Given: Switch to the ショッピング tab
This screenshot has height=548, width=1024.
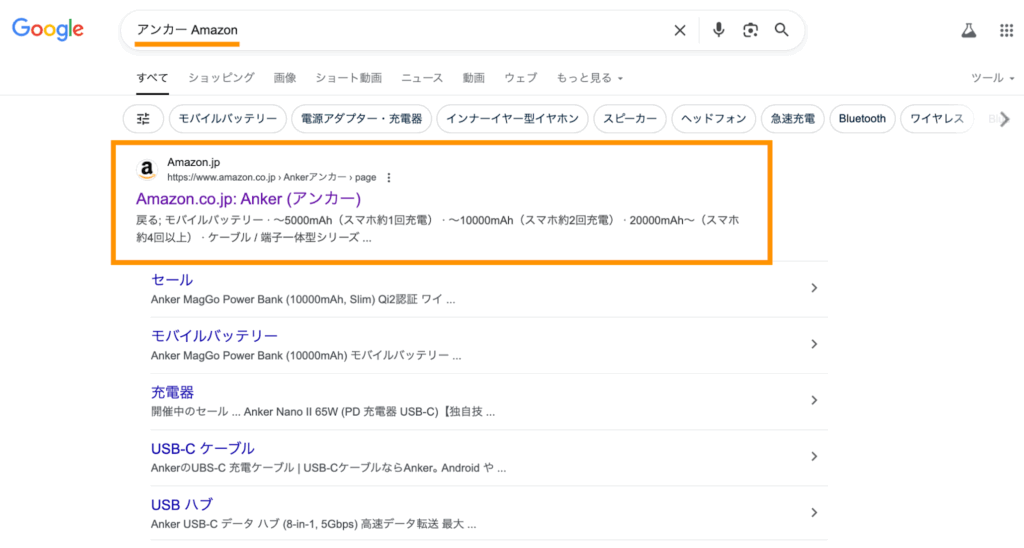Looking at the screenshot, I should [221, 78].
